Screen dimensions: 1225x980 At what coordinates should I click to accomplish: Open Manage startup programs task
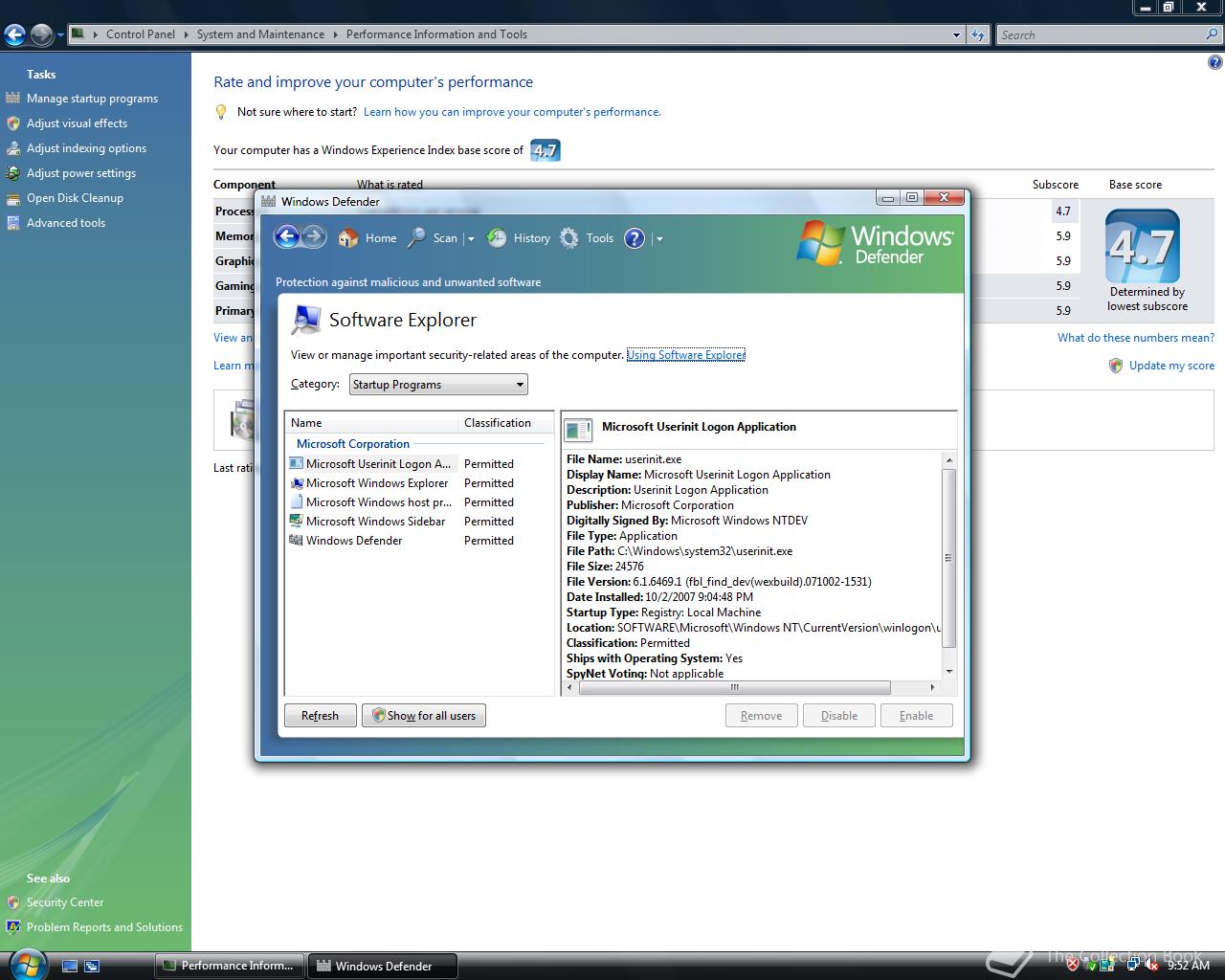(92, 99)
